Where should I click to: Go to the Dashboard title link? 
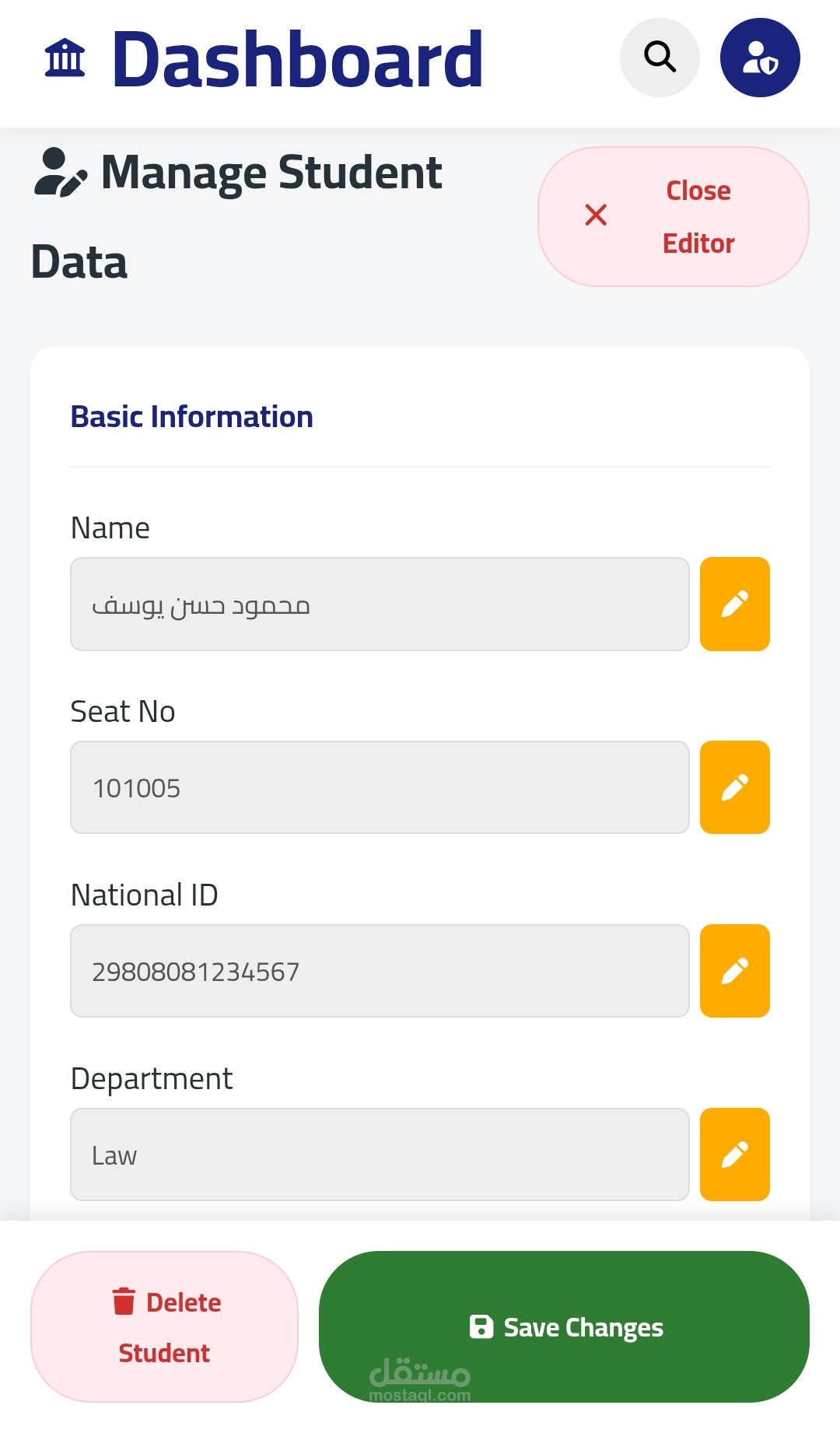coord(297,59)
